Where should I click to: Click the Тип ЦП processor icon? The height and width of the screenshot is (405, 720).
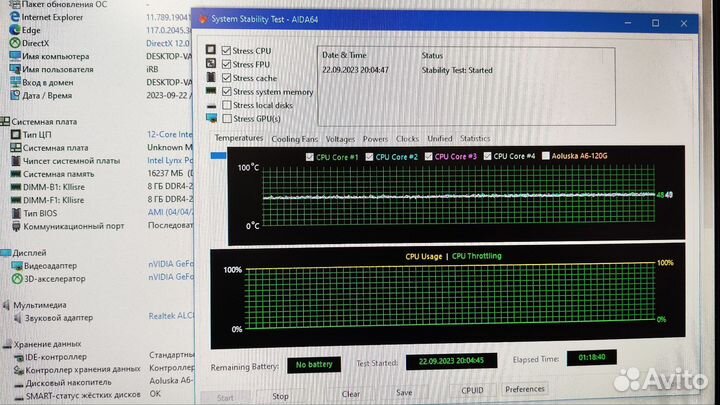16,135
